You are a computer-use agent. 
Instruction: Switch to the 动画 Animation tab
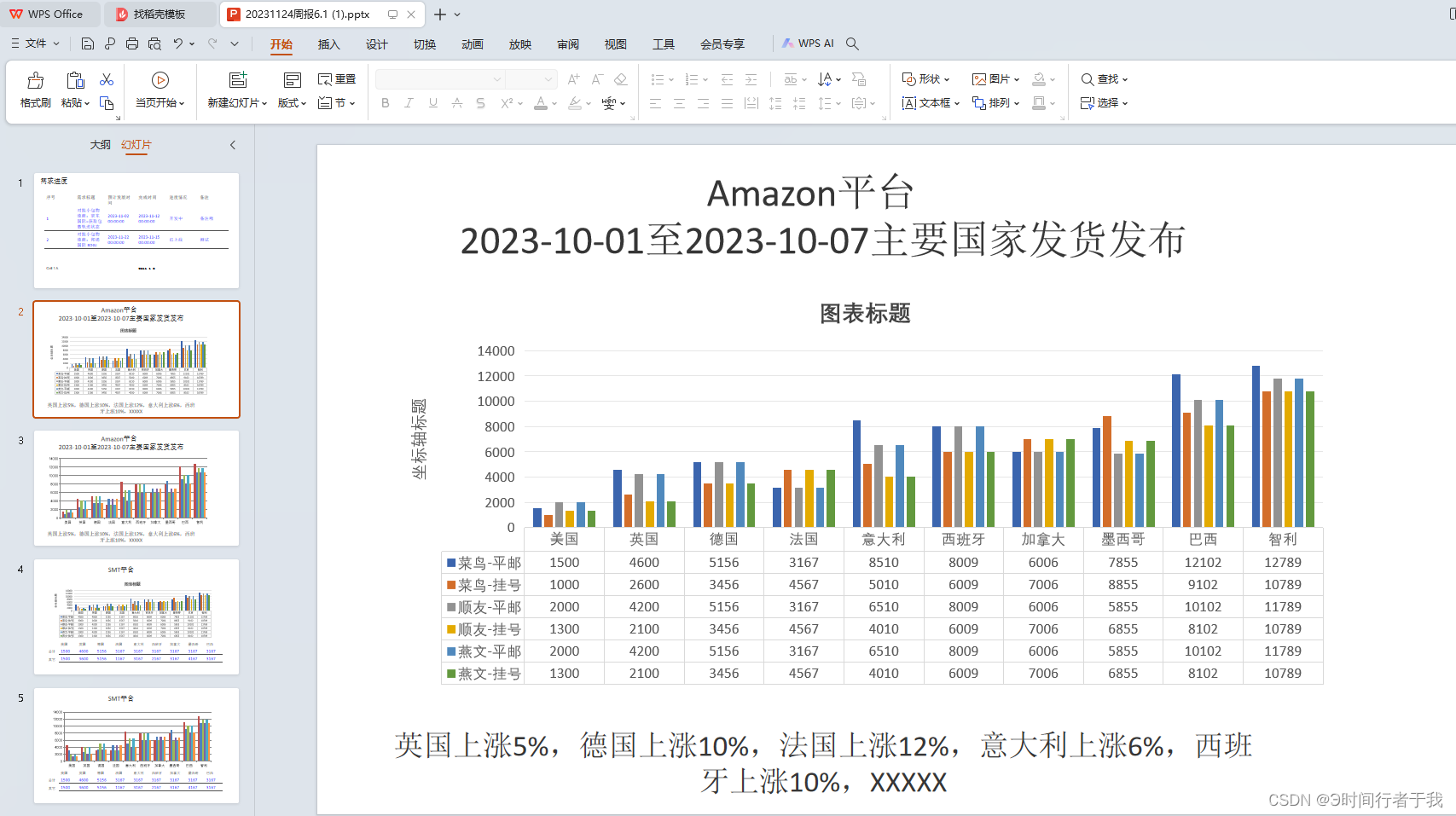[x=473, y=44]
